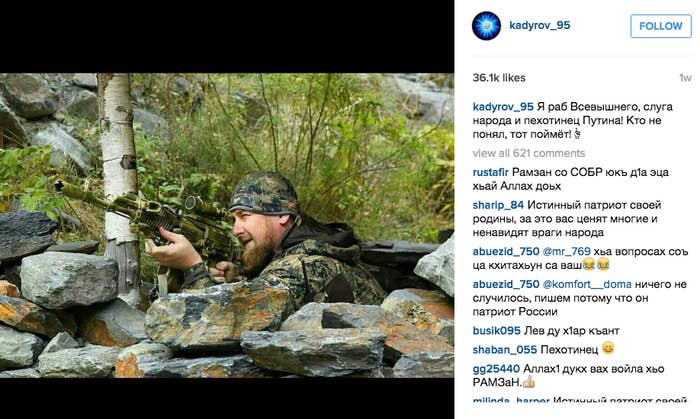Image resolution: width=700 pixels, height=419 pixels.
Task: Open the 1w post timestamp
Action: (685, 78)
